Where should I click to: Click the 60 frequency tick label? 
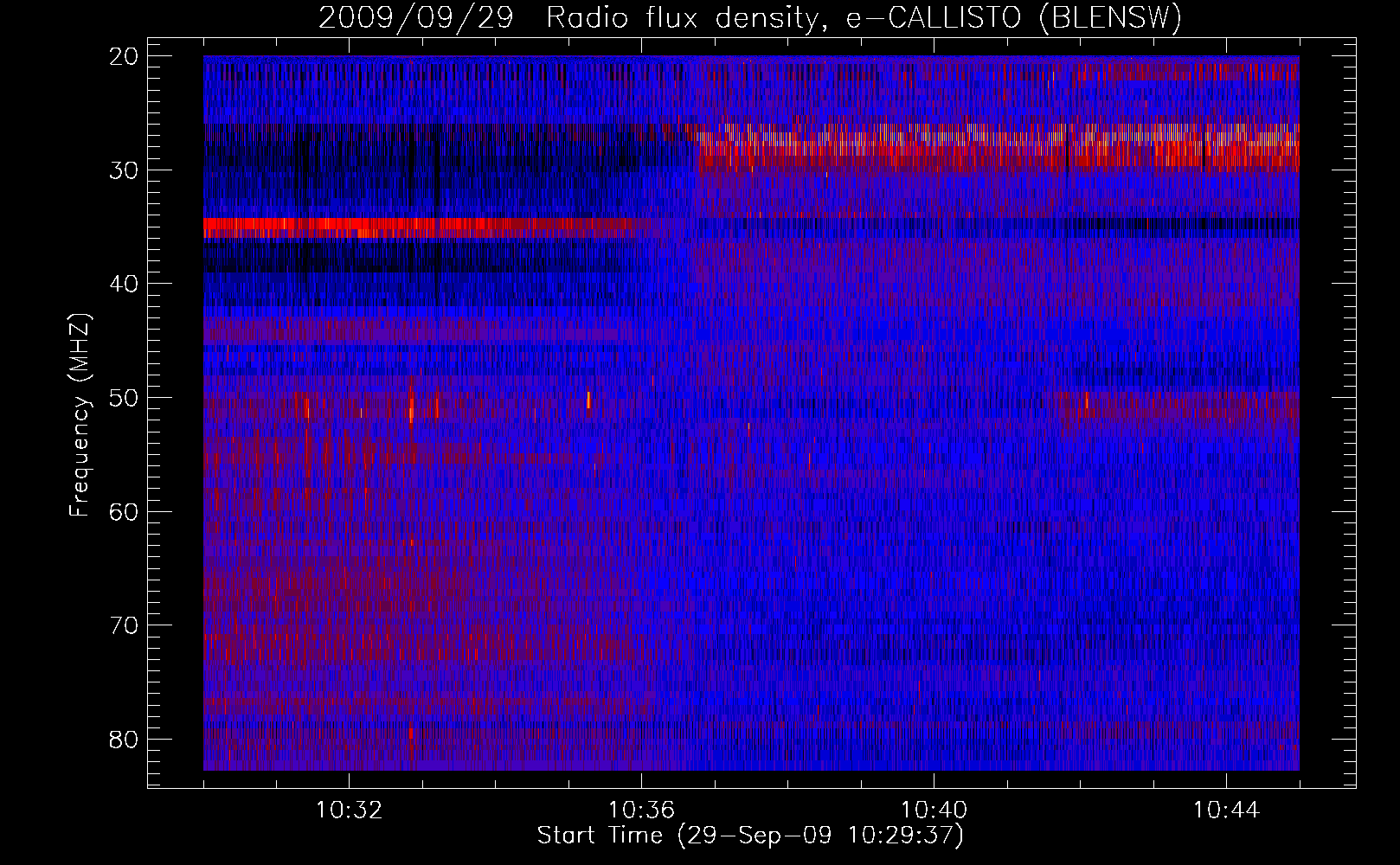[x=125, y=512]
